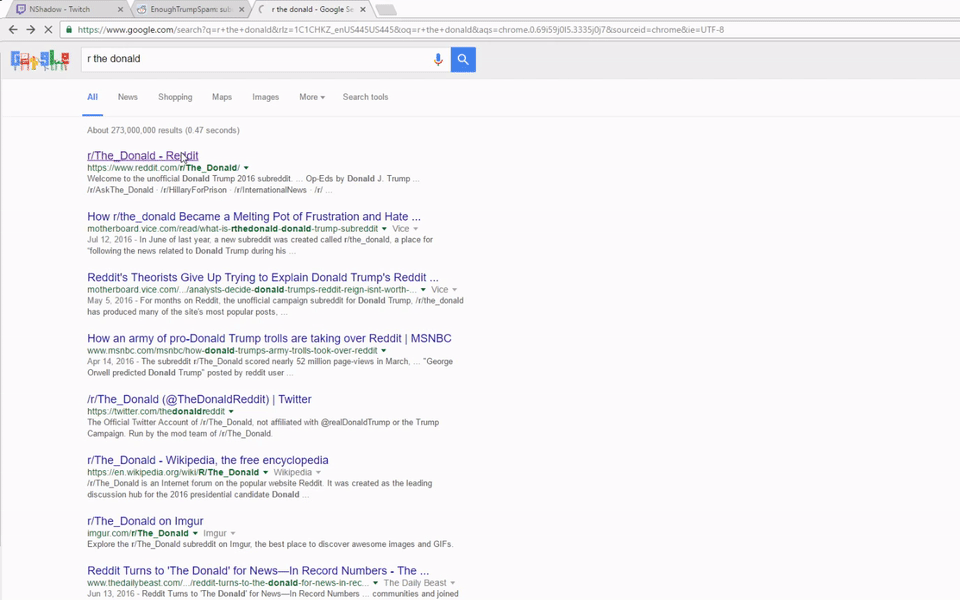This screenshot has height=600, width=960.
Task: Close the r the donald Google tab
Action: coord(363,9)
